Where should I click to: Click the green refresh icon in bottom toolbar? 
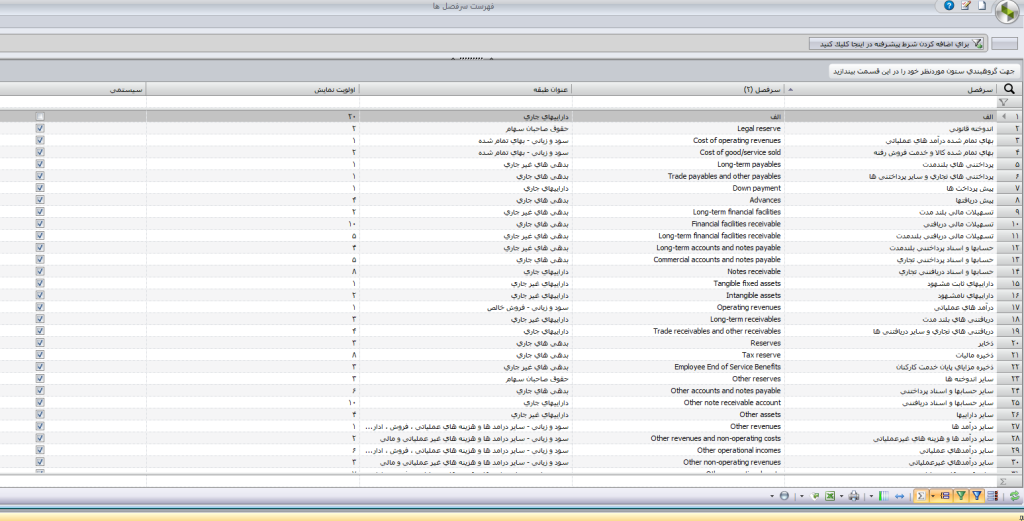1014,496
